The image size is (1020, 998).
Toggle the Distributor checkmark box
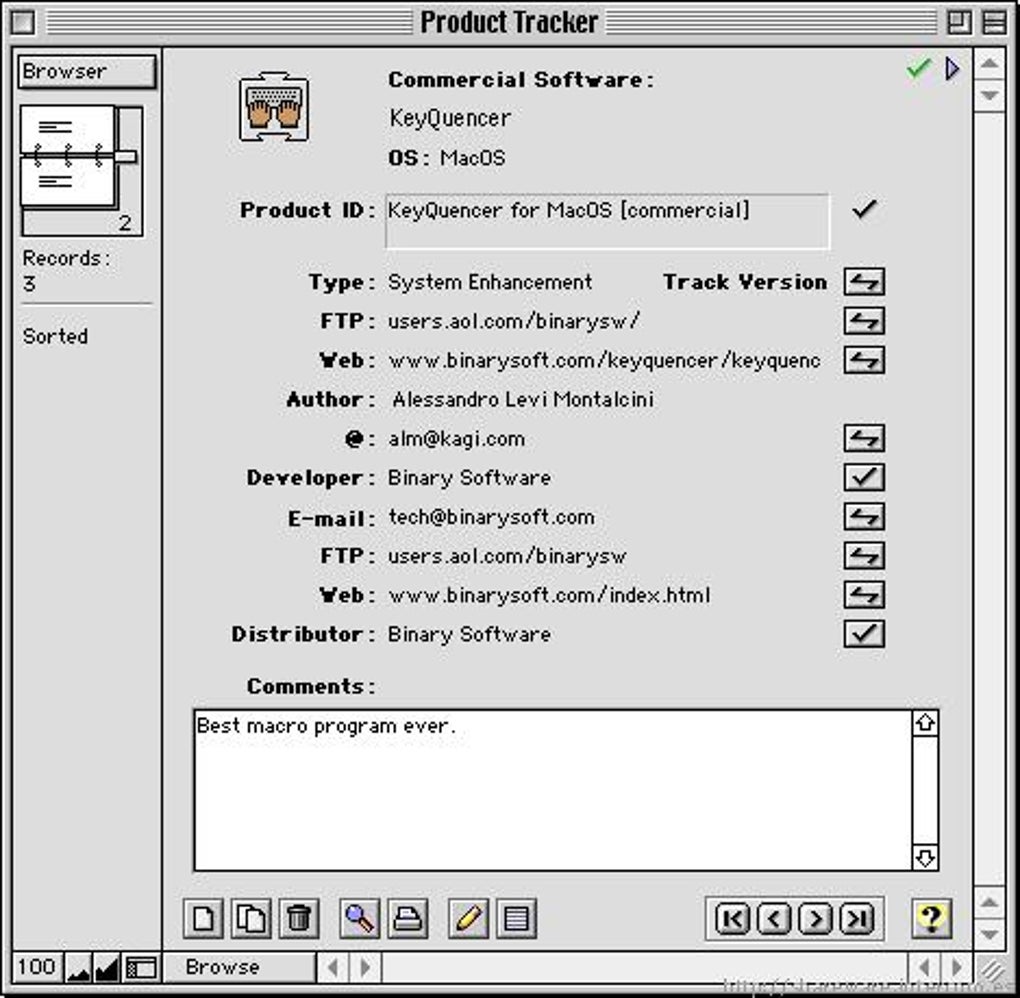(864, 634)
